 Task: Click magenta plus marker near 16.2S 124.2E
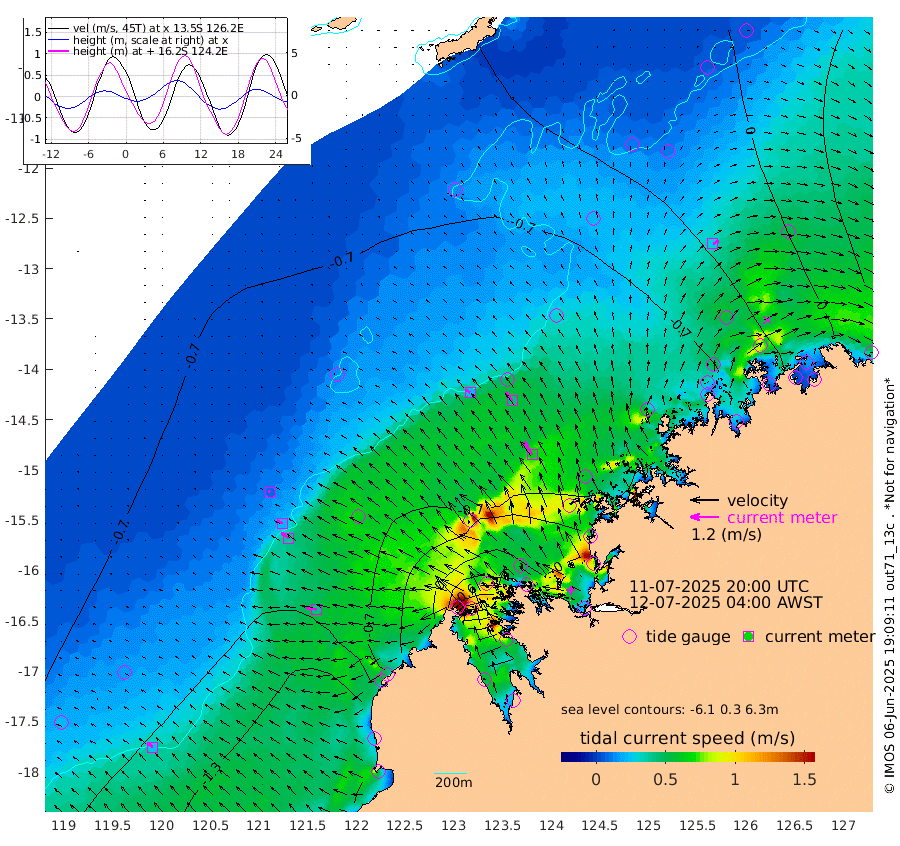571,590
